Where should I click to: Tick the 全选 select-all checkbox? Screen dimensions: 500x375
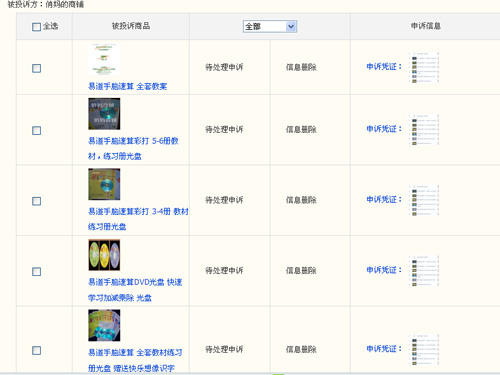click(36, 27)
